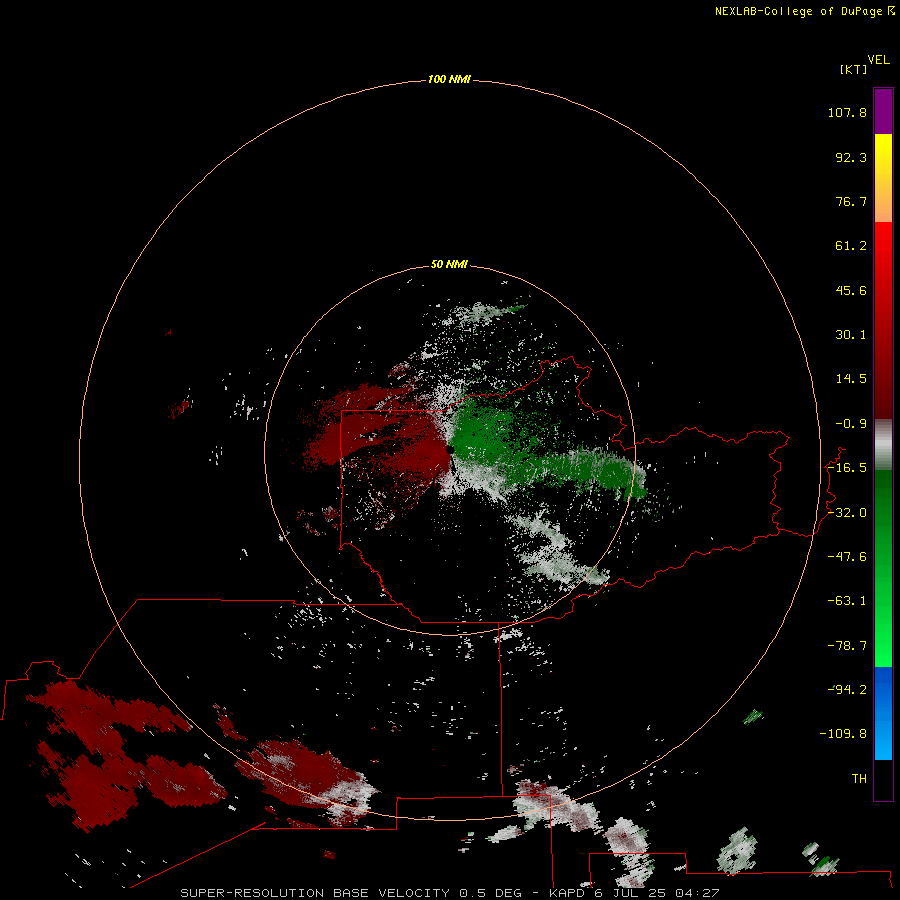The height and width of the screenshot is (900, 900).
Task: Click the -94.2 legend value
Action: [x=847, y=689]
